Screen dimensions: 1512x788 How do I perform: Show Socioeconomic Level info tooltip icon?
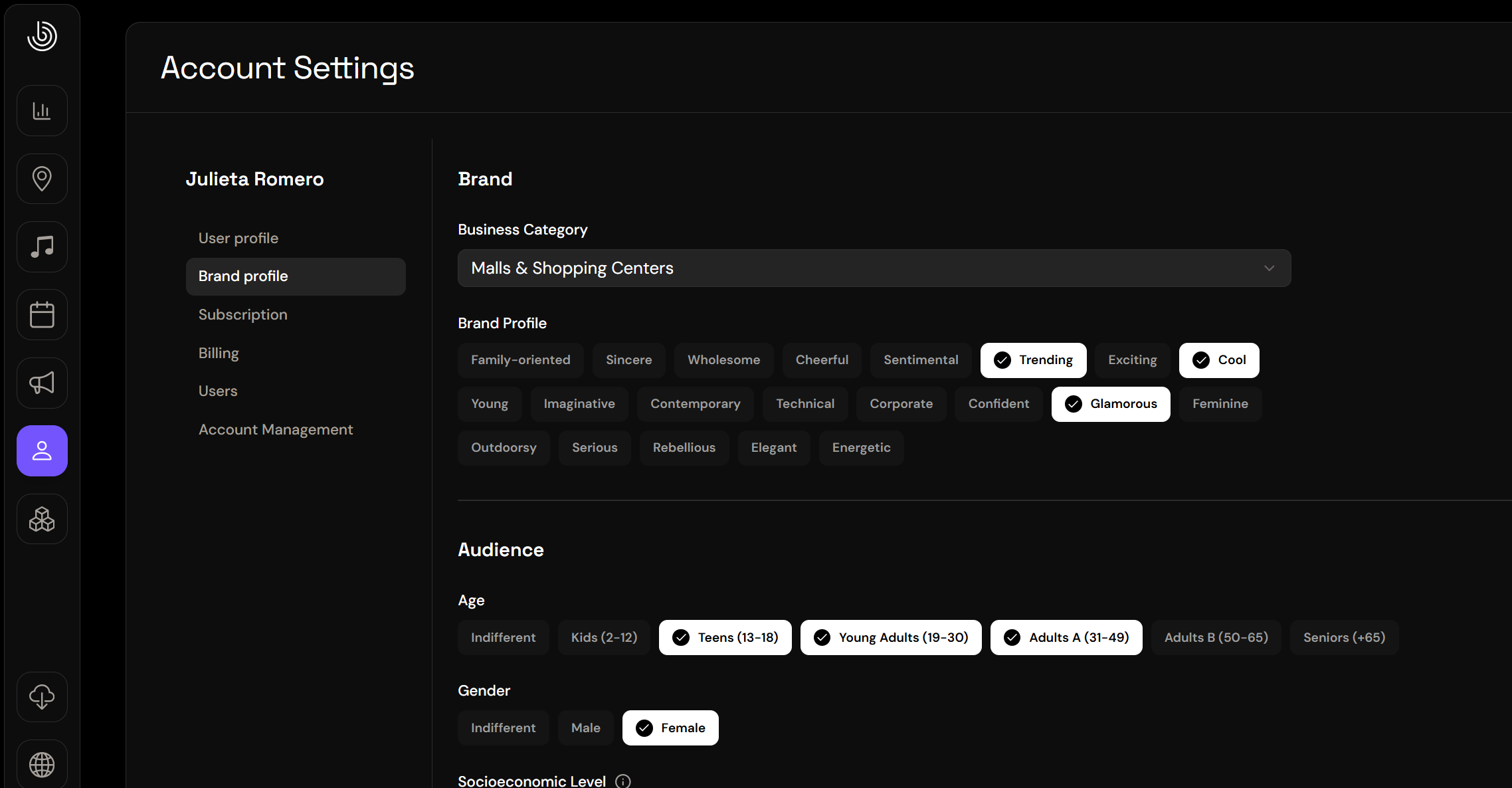coord(623,781)
